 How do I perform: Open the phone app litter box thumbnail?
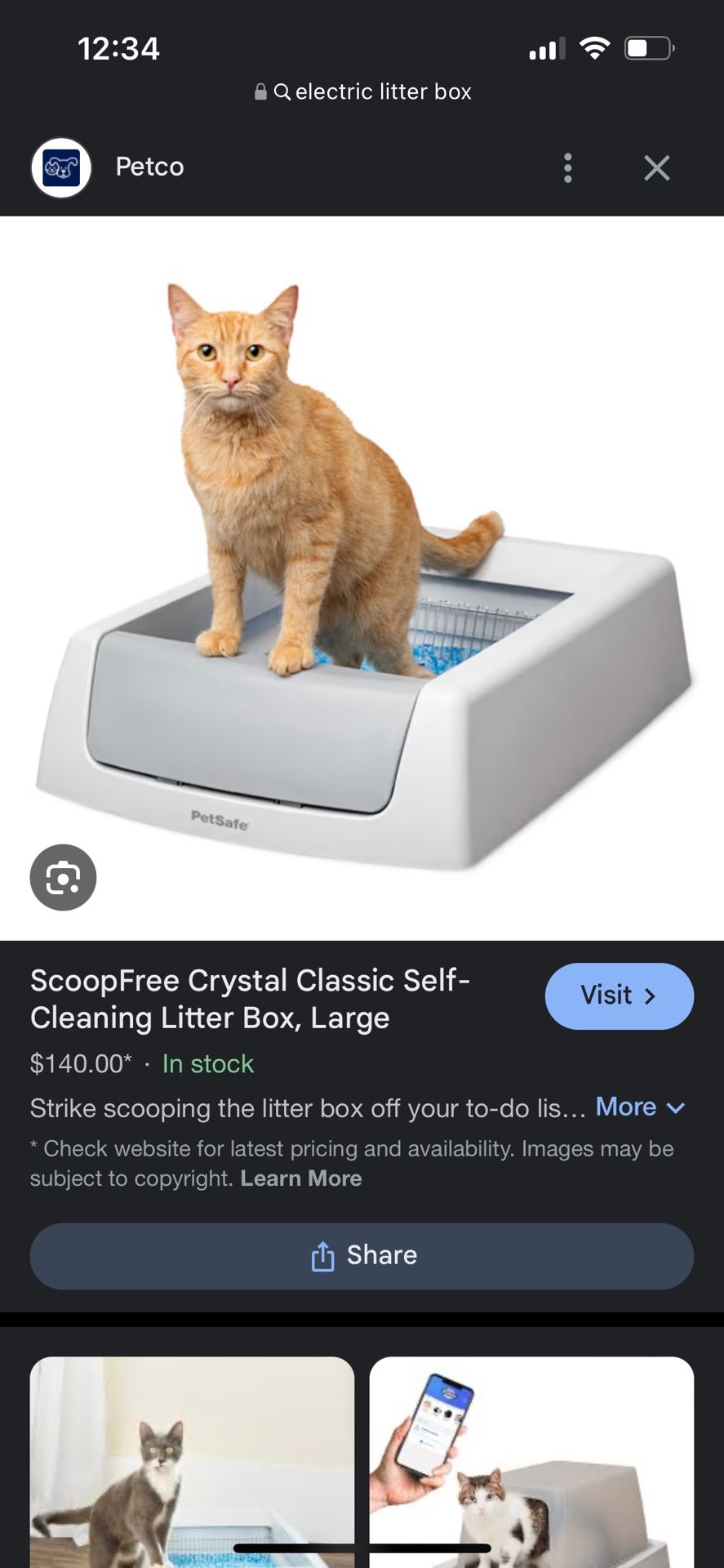[x=531, y=1462]
